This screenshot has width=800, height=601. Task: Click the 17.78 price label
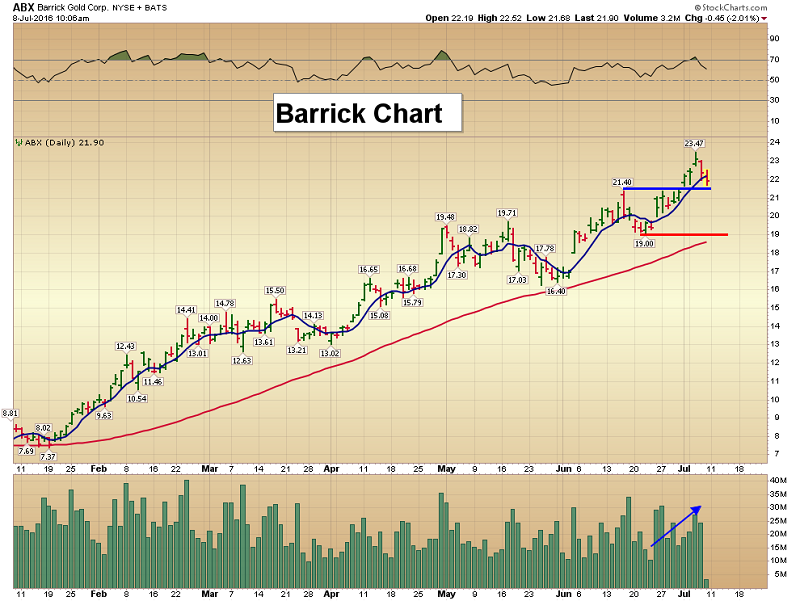pyautogui.click(x=545, y=248)
